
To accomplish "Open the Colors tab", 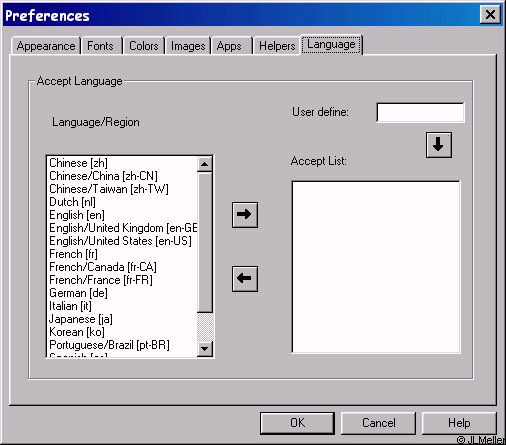I will click(x=144, y=46).
